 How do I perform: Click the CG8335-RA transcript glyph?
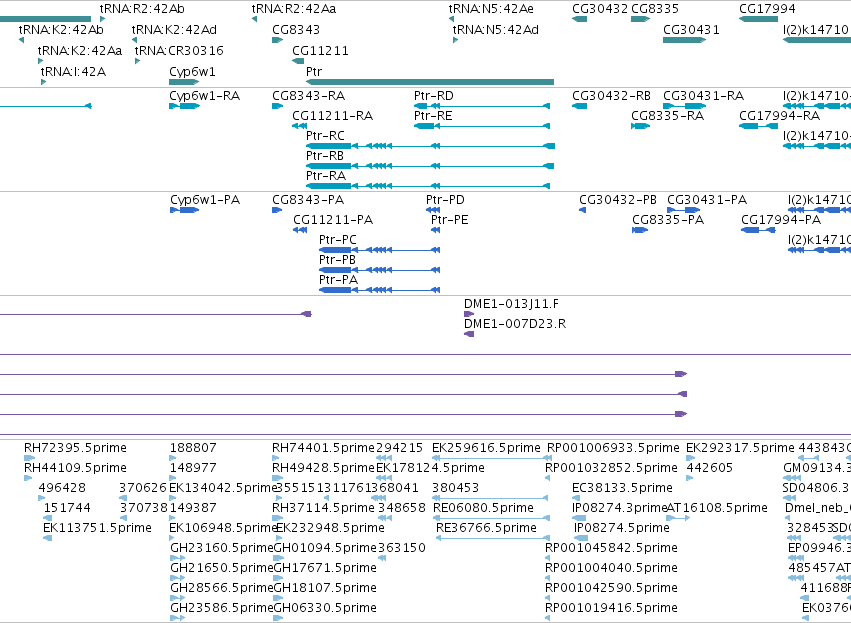tap(640, 126)
